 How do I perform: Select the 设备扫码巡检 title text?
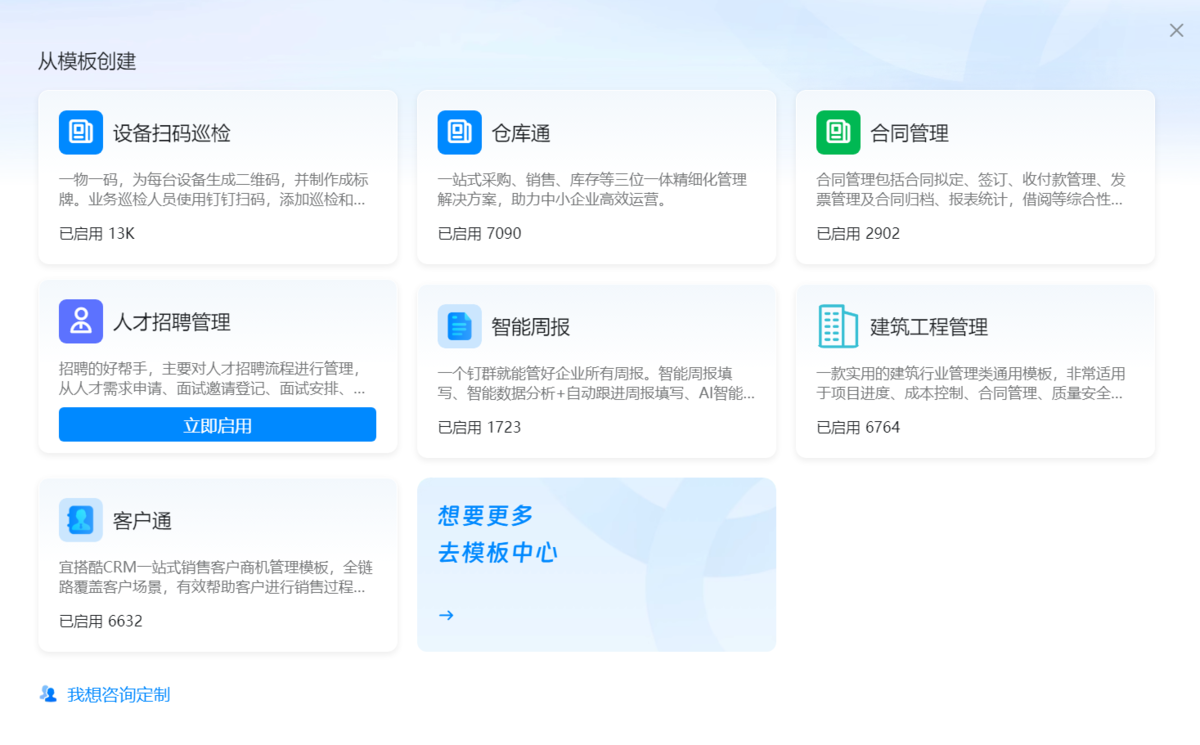tap(172, 133)
